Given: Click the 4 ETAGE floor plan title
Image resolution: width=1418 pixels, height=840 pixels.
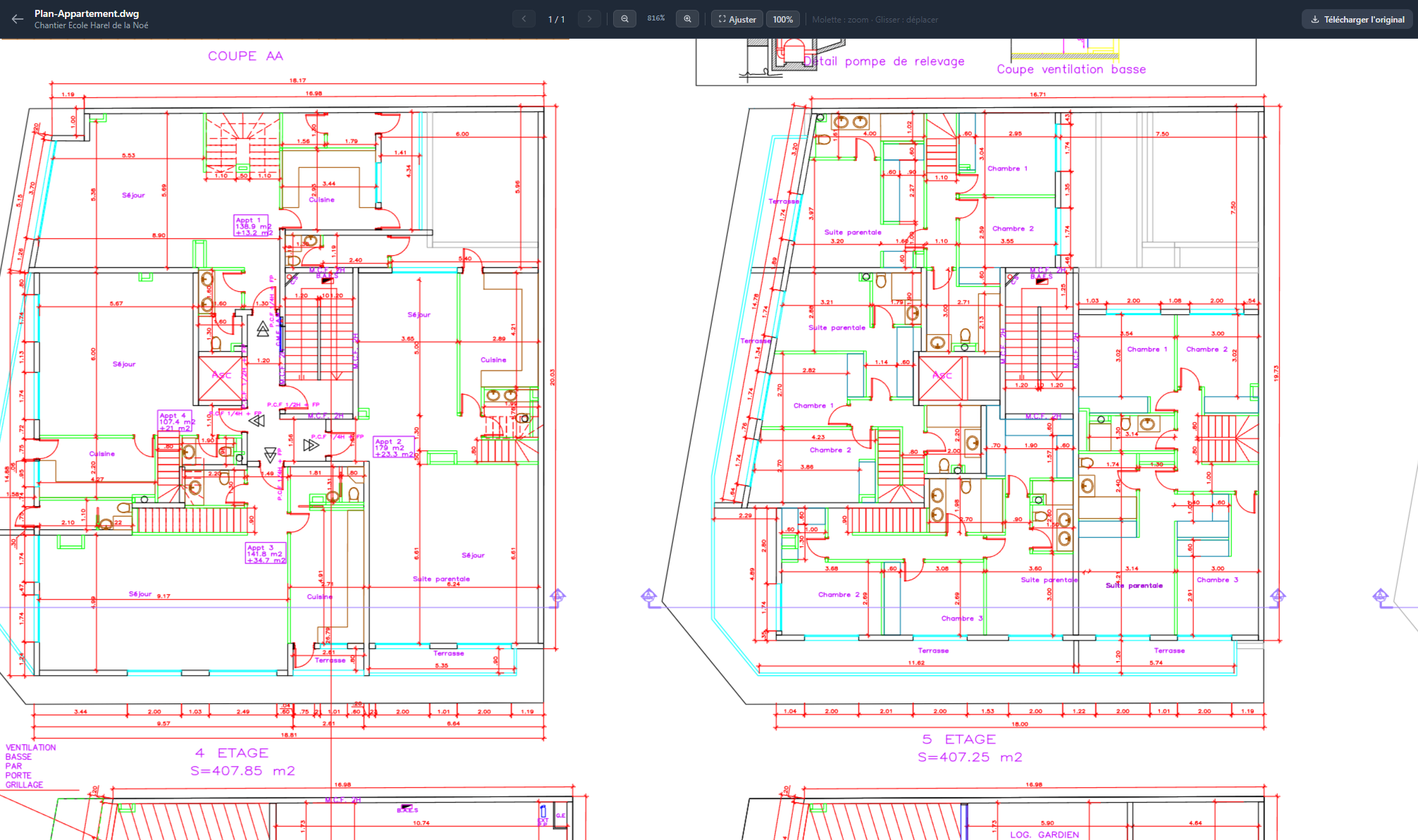Looking at the screenshot, I should click(x=232, y=753).
